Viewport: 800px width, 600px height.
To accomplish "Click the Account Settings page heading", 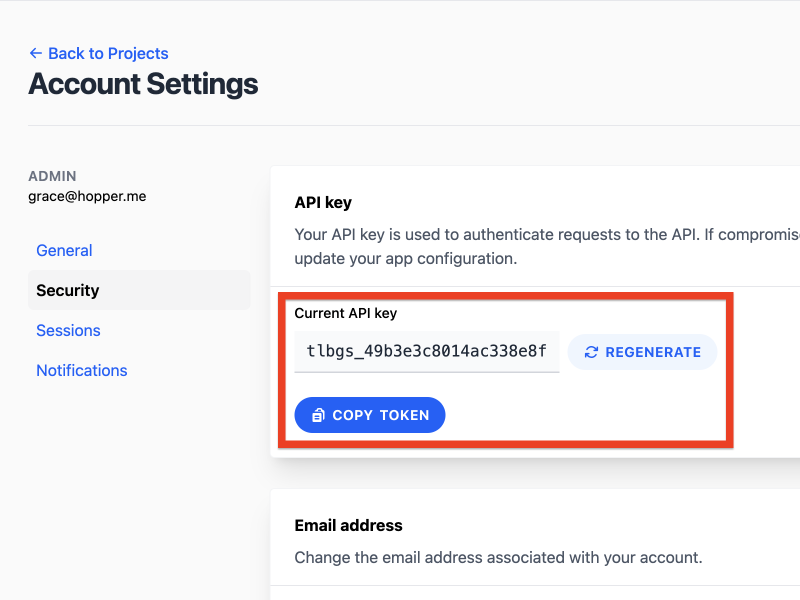I will point(143,84).
